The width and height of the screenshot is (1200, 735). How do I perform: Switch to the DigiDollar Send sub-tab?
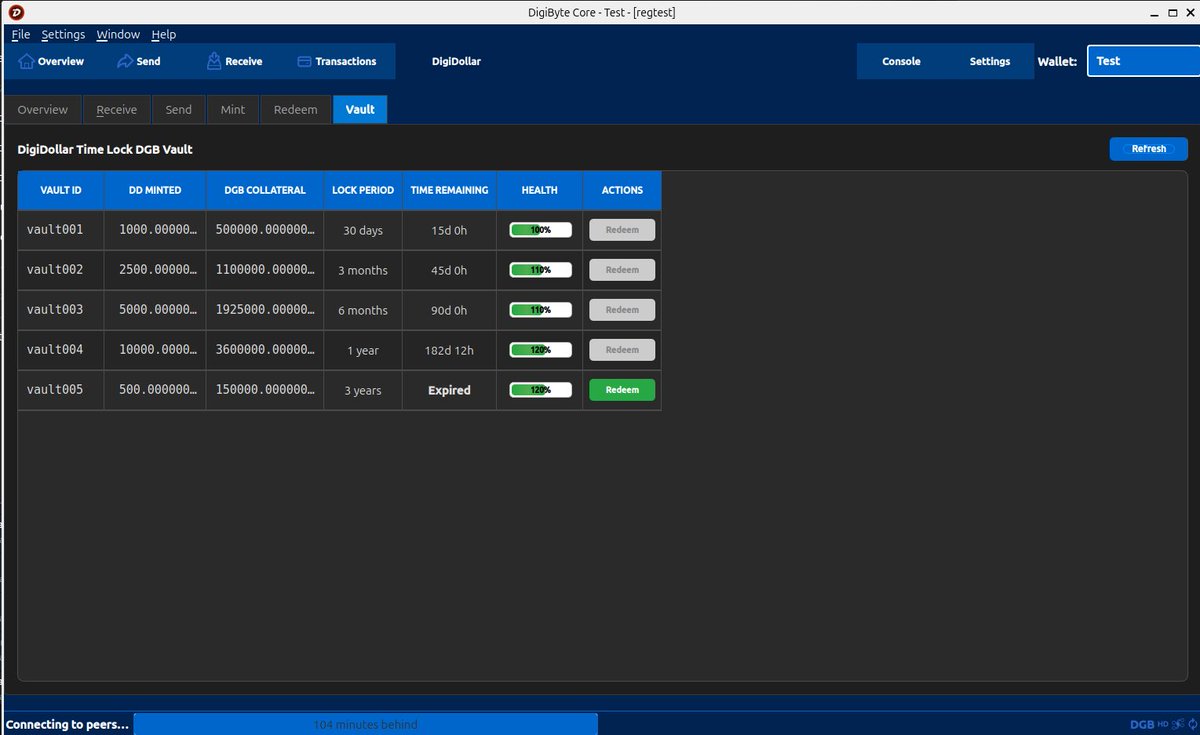(x=179, y=109)
